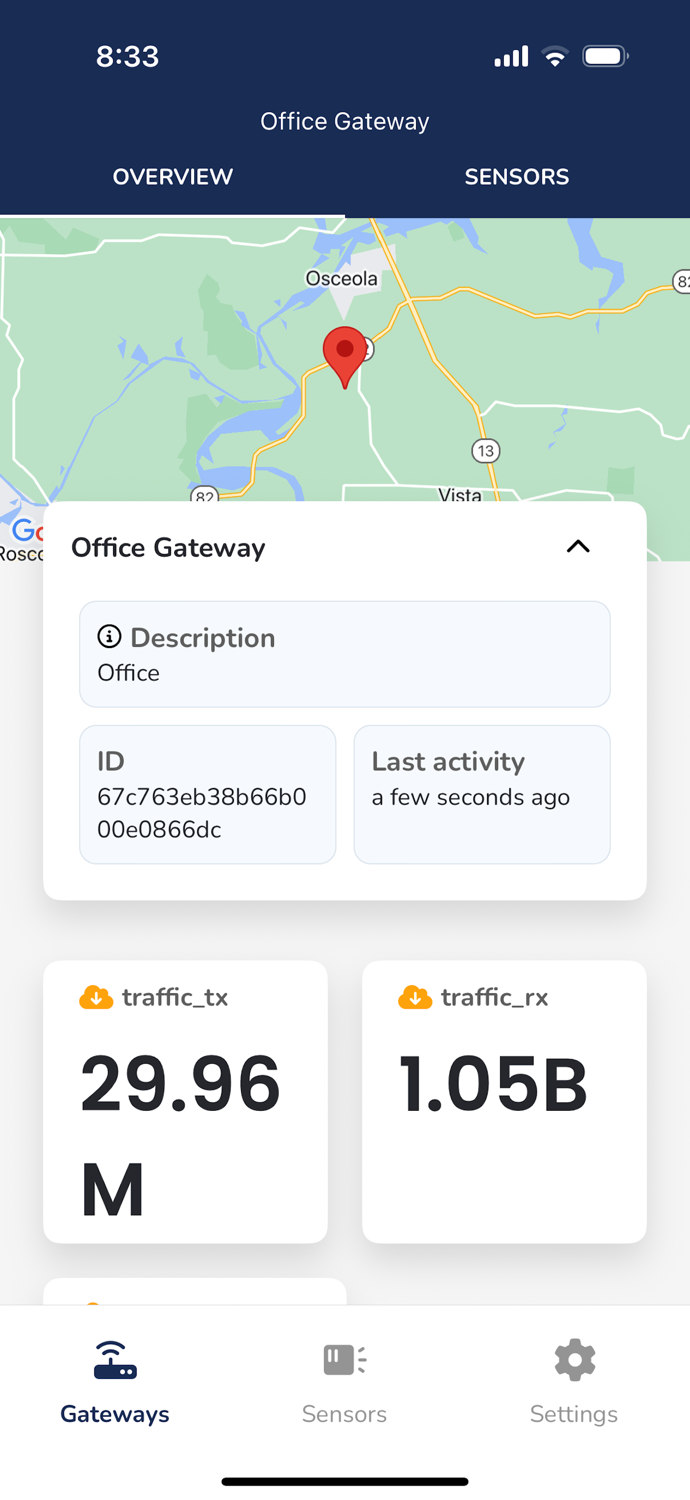Screen dimensions: 690x1500
Task: Tap the route 13 shield on map
Action: 486,451
